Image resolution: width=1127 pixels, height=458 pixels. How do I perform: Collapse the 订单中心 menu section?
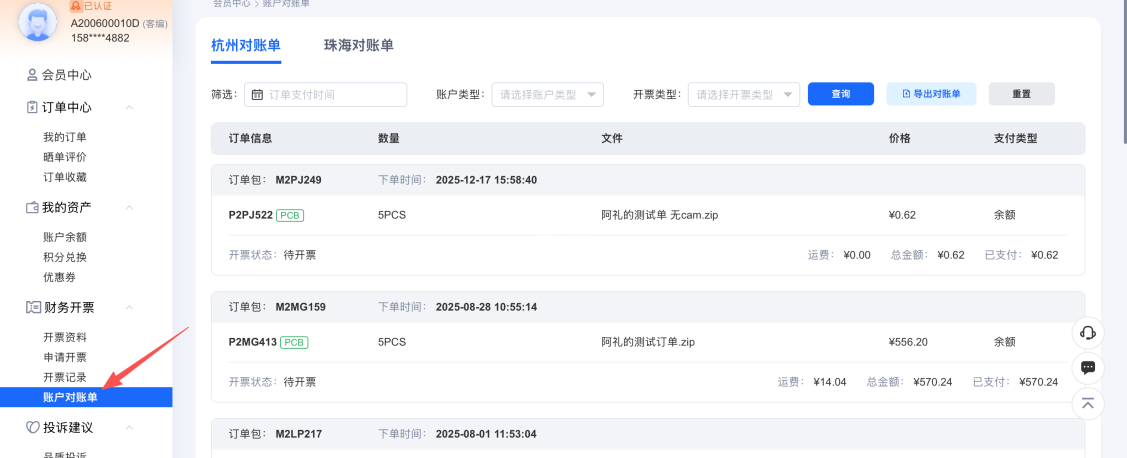tap(129, 108)
